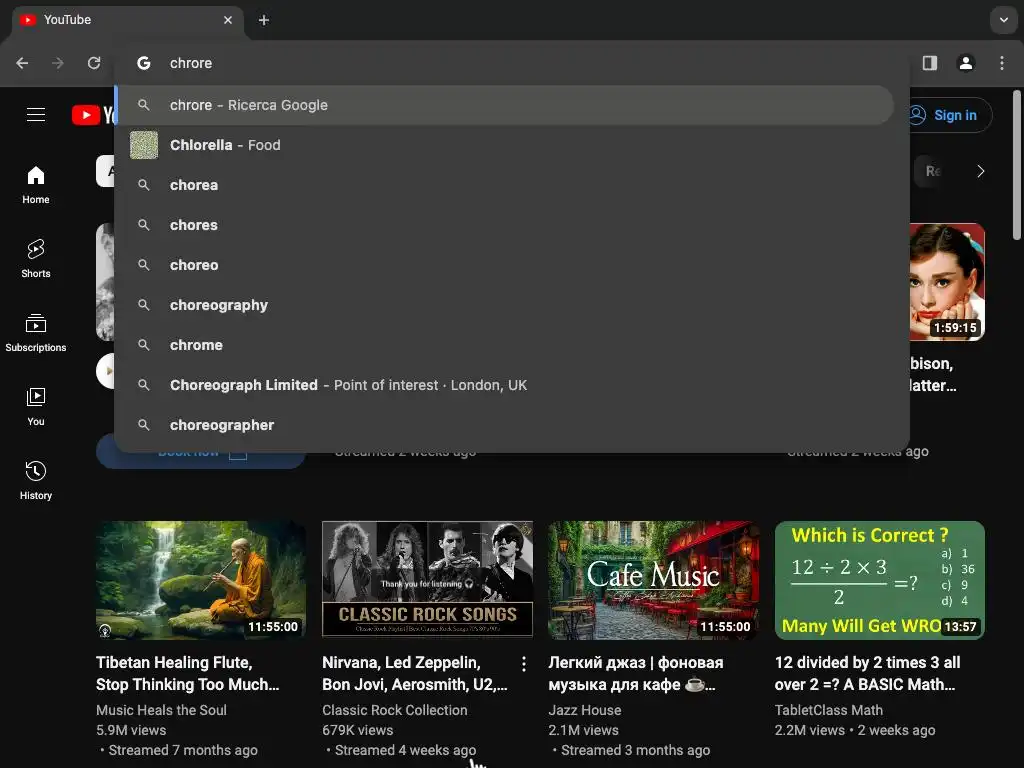Click the search icon beside 'chrome' suggestion
Viewport: 1024px width, 768px height.
point(144,345)
